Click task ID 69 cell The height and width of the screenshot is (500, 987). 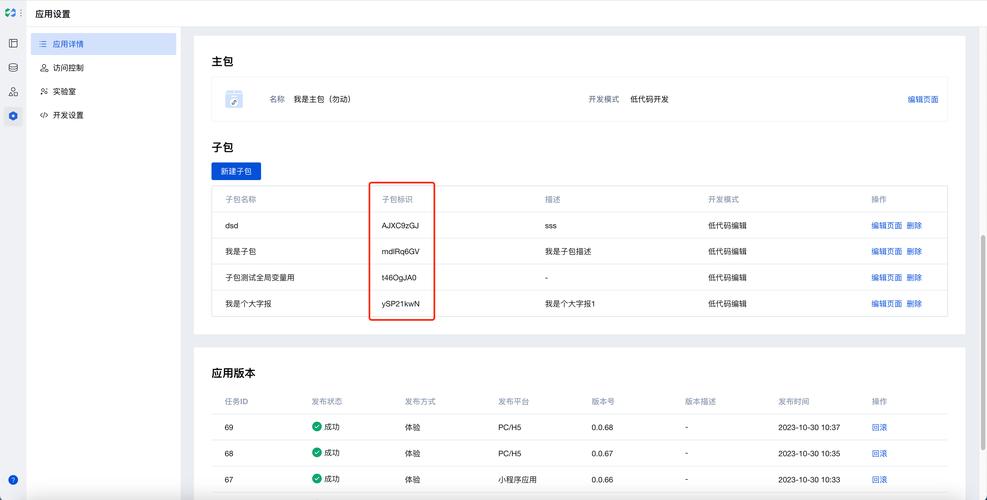pos(228,428)
